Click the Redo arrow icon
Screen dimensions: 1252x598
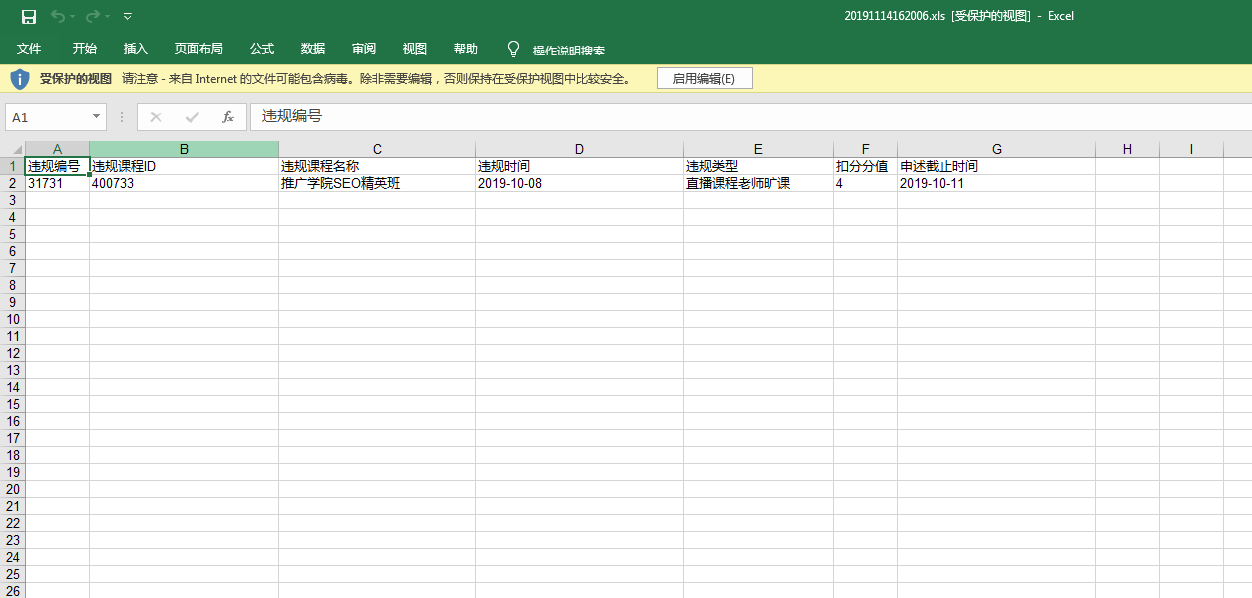(x=92, y=16)
